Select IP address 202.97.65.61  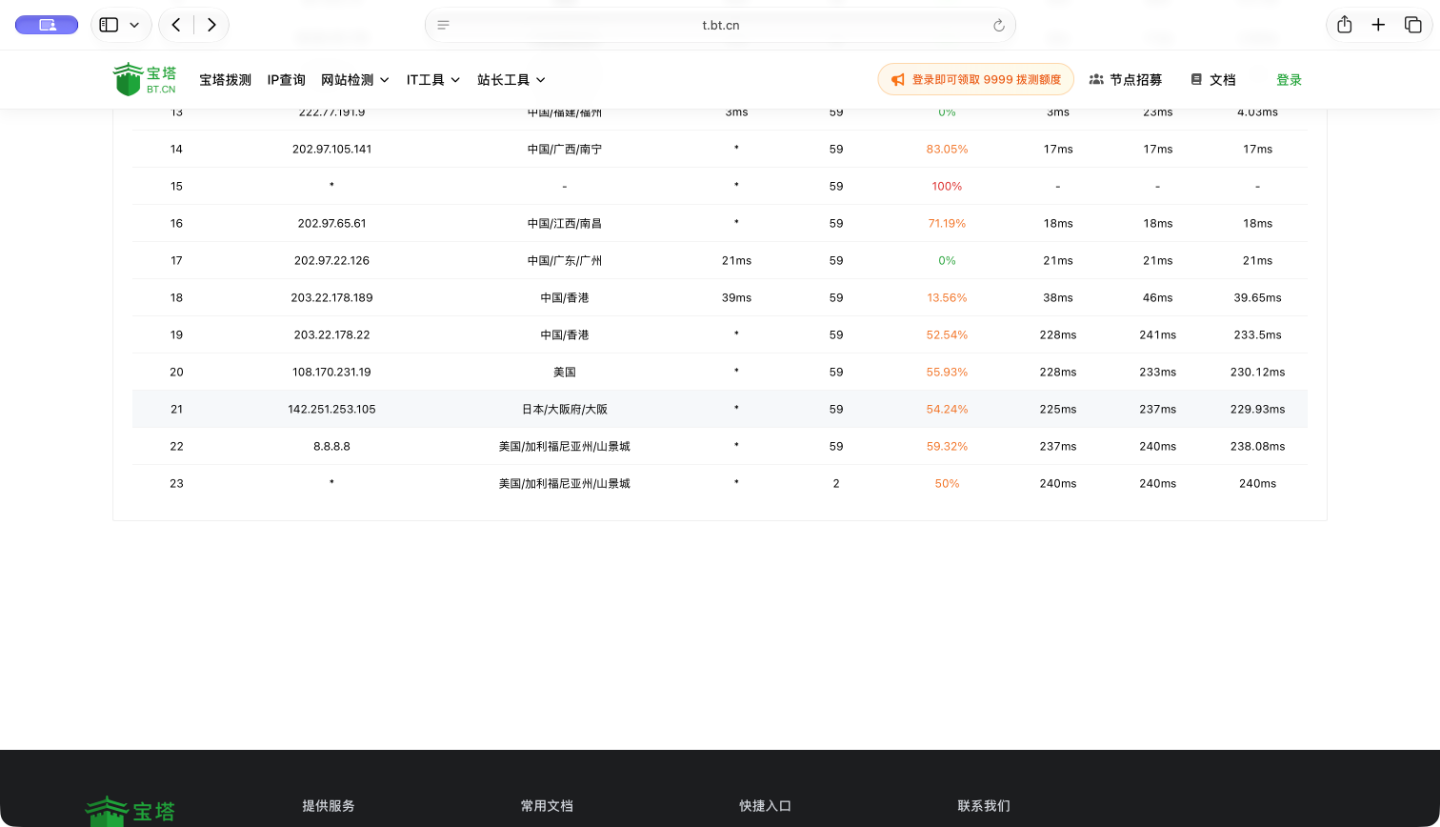coord(332,223)
